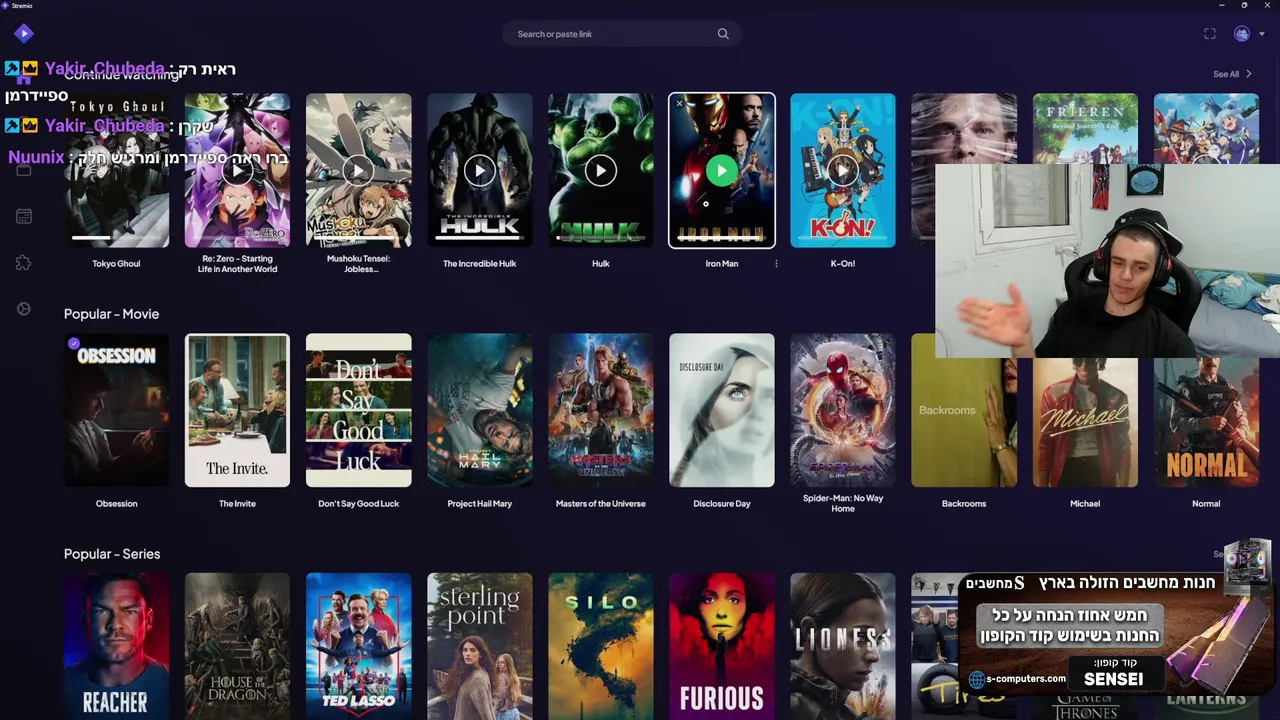Open the Michael movie poster

(x=1085, y=422)
